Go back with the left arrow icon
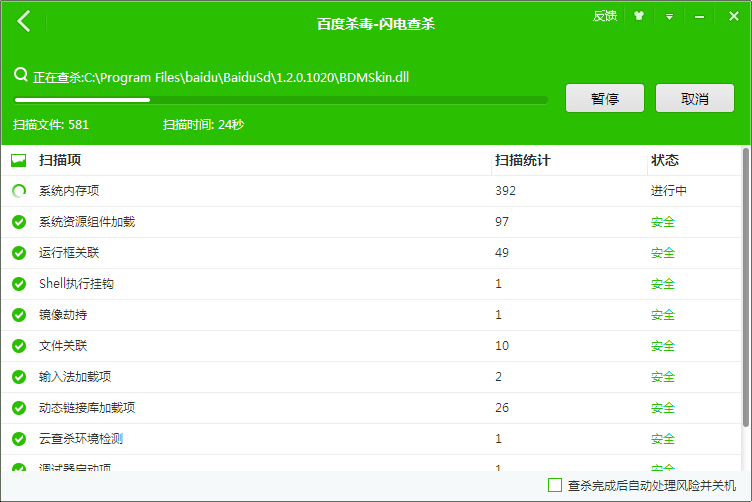This screenshot has width=752, height=502. [24, 22]
